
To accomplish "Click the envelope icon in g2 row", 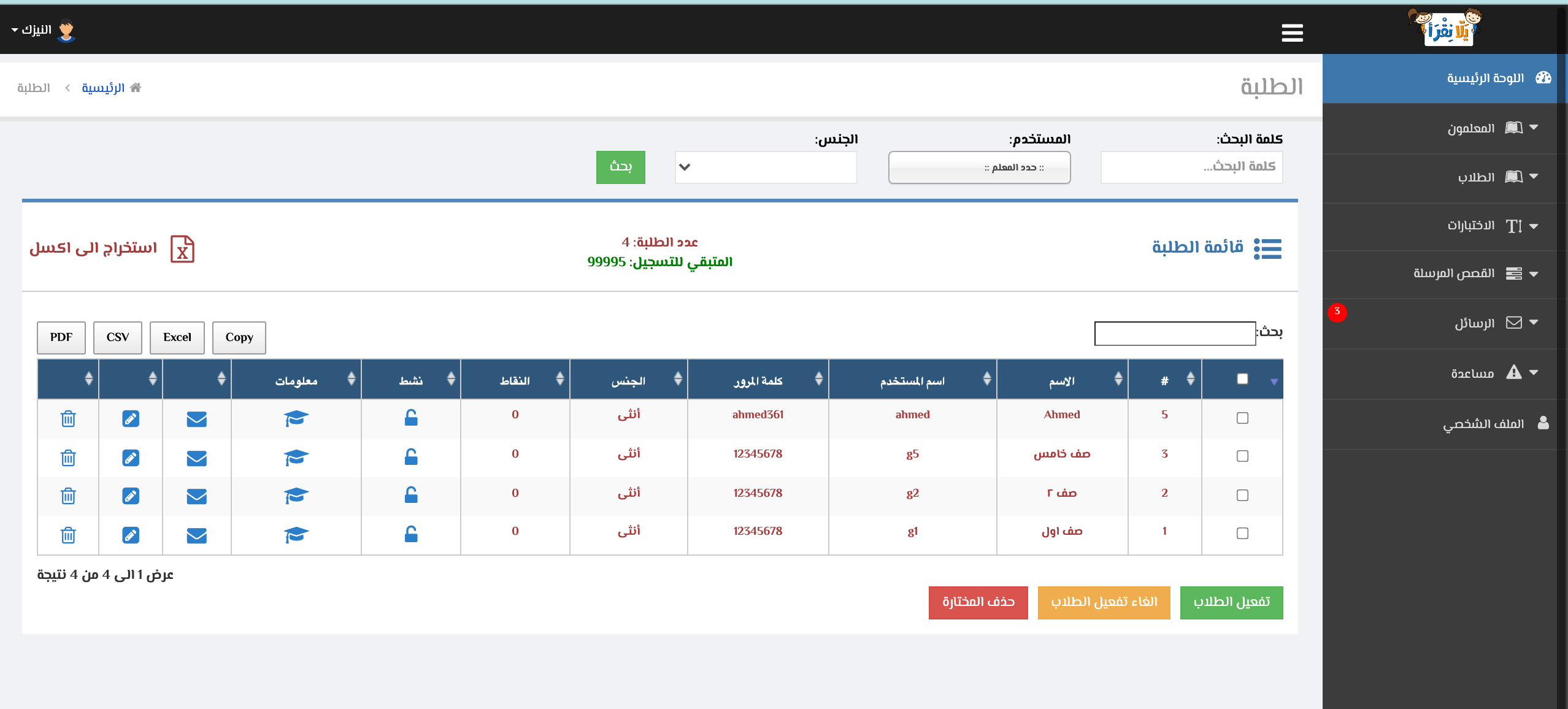I will click(196, 497).
